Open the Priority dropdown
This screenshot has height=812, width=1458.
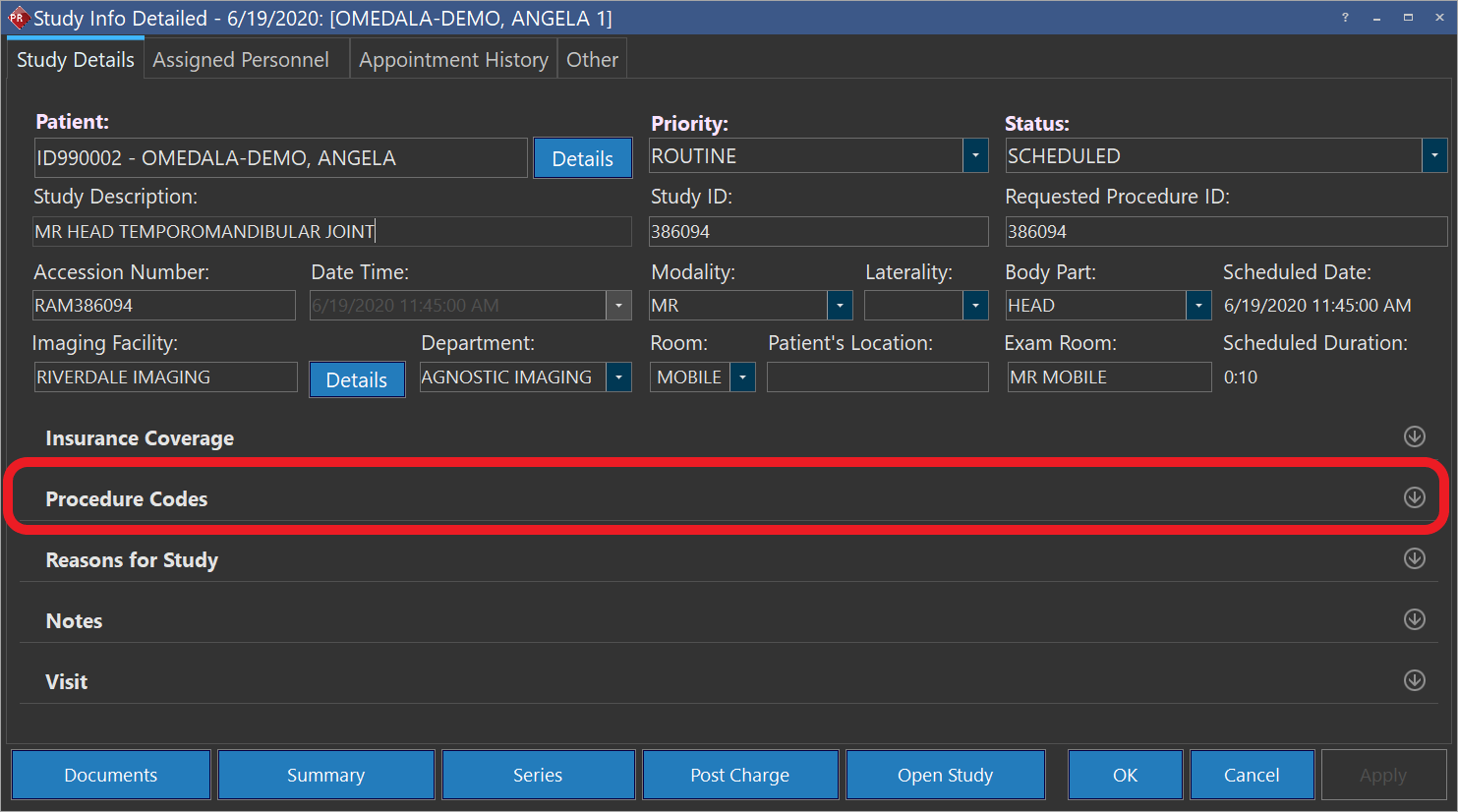[x=974, y=155]
